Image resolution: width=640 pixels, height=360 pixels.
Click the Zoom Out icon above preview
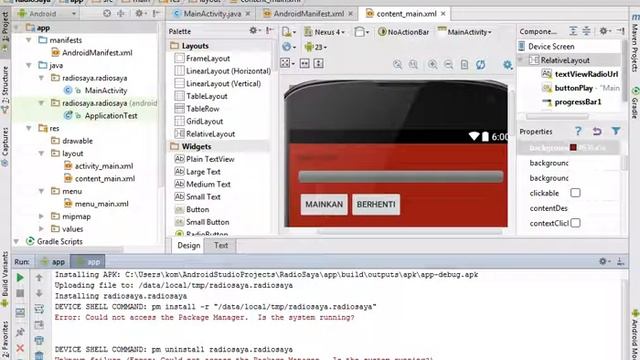(x=448, y=64)
